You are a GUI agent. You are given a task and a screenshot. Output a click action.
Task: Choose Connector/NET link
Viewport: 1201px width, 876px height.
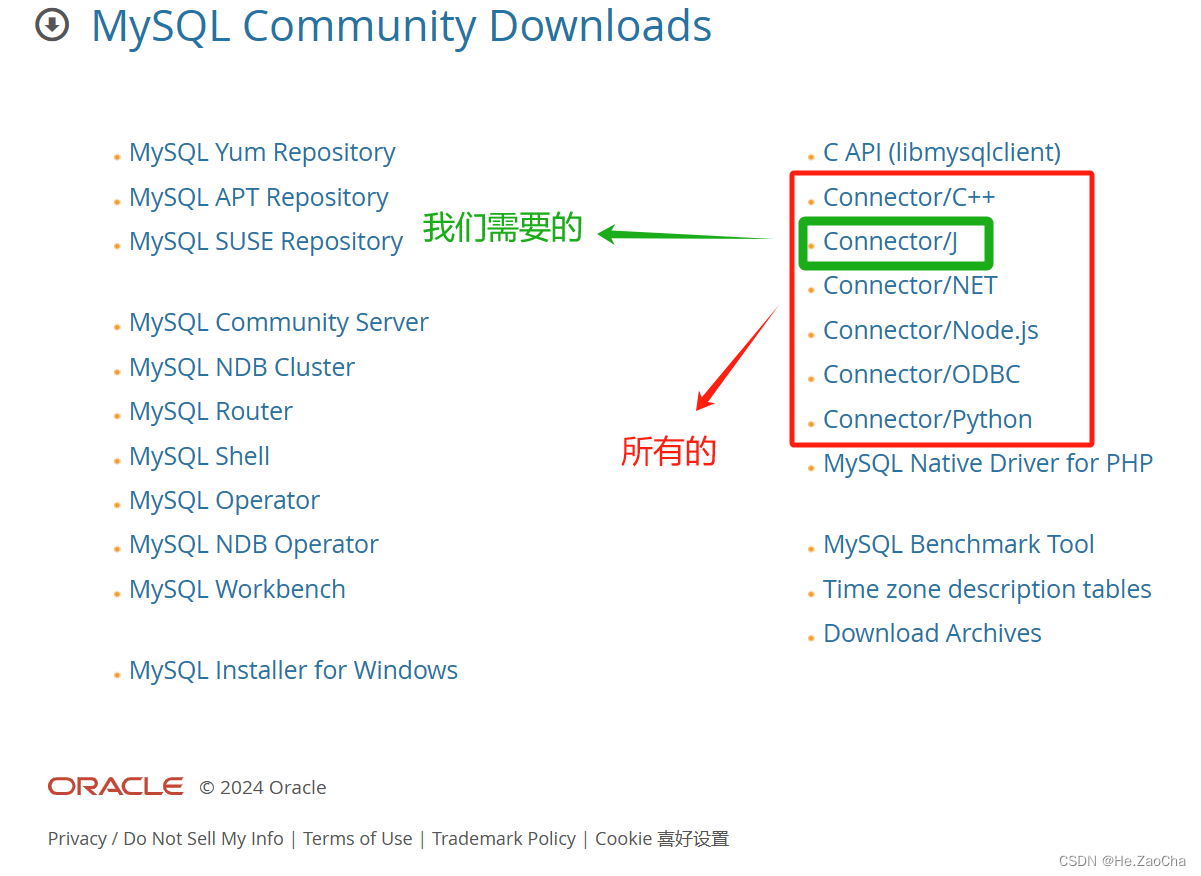910,286
